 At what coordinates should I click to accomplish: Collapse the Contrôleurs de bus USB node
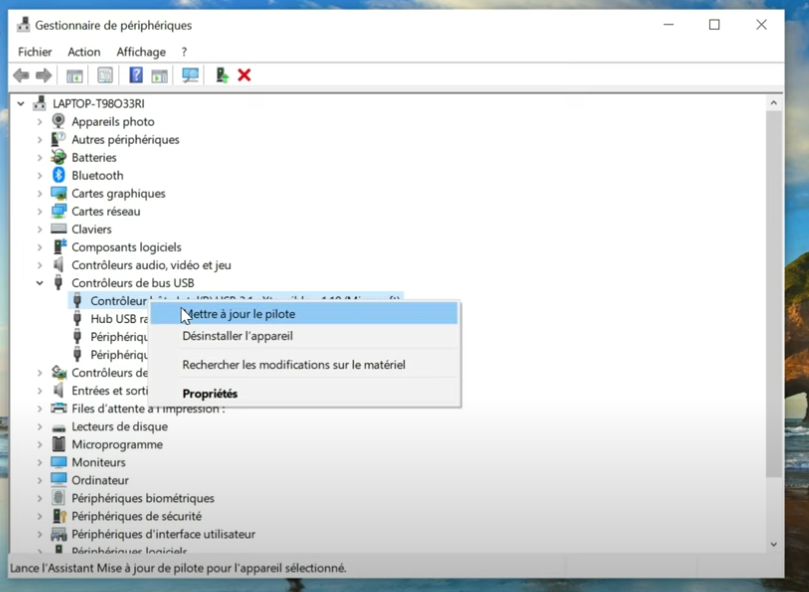click(x=40, y=283)
